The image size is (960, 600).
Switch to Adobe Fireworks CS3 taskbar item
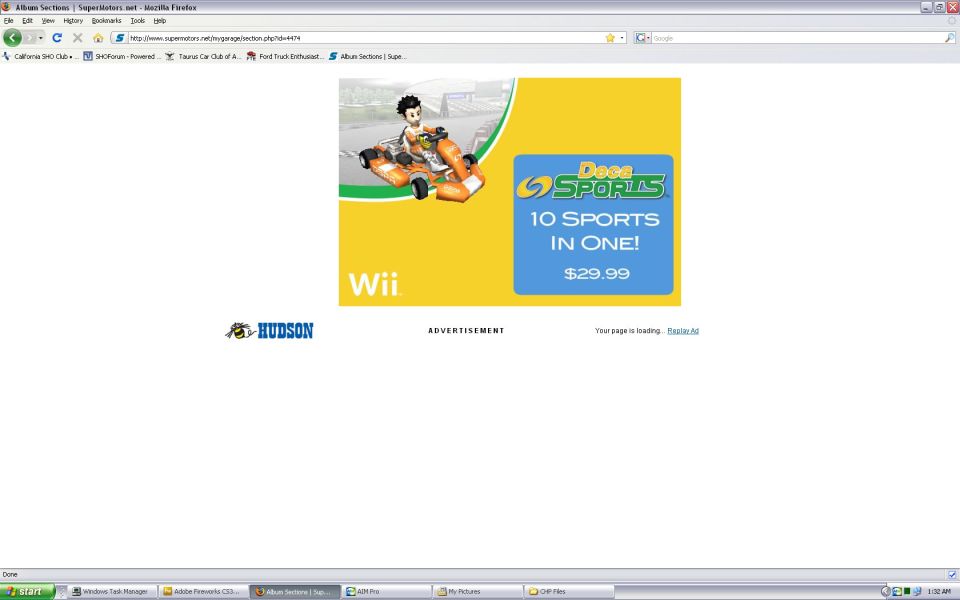click(203, 591)
